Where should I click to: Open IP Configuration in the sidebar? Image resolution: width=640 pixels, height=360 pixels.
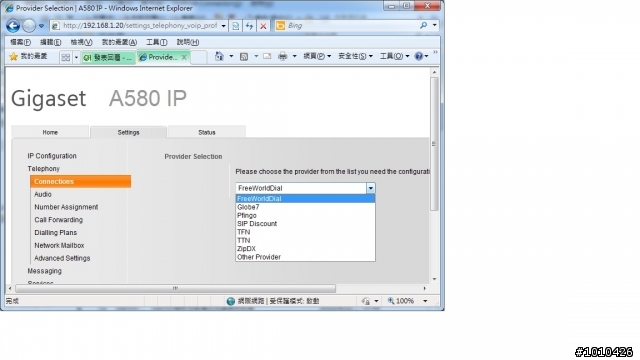click(52, 156)
